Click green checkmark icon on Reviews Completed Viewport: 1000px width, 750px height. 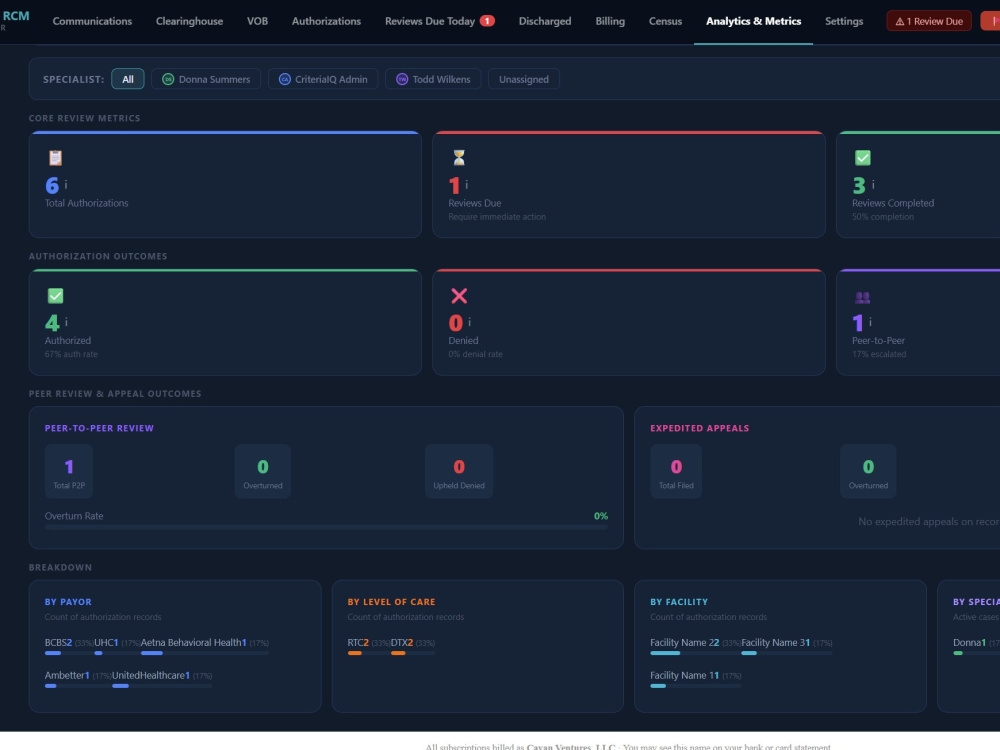click(862, 158)
